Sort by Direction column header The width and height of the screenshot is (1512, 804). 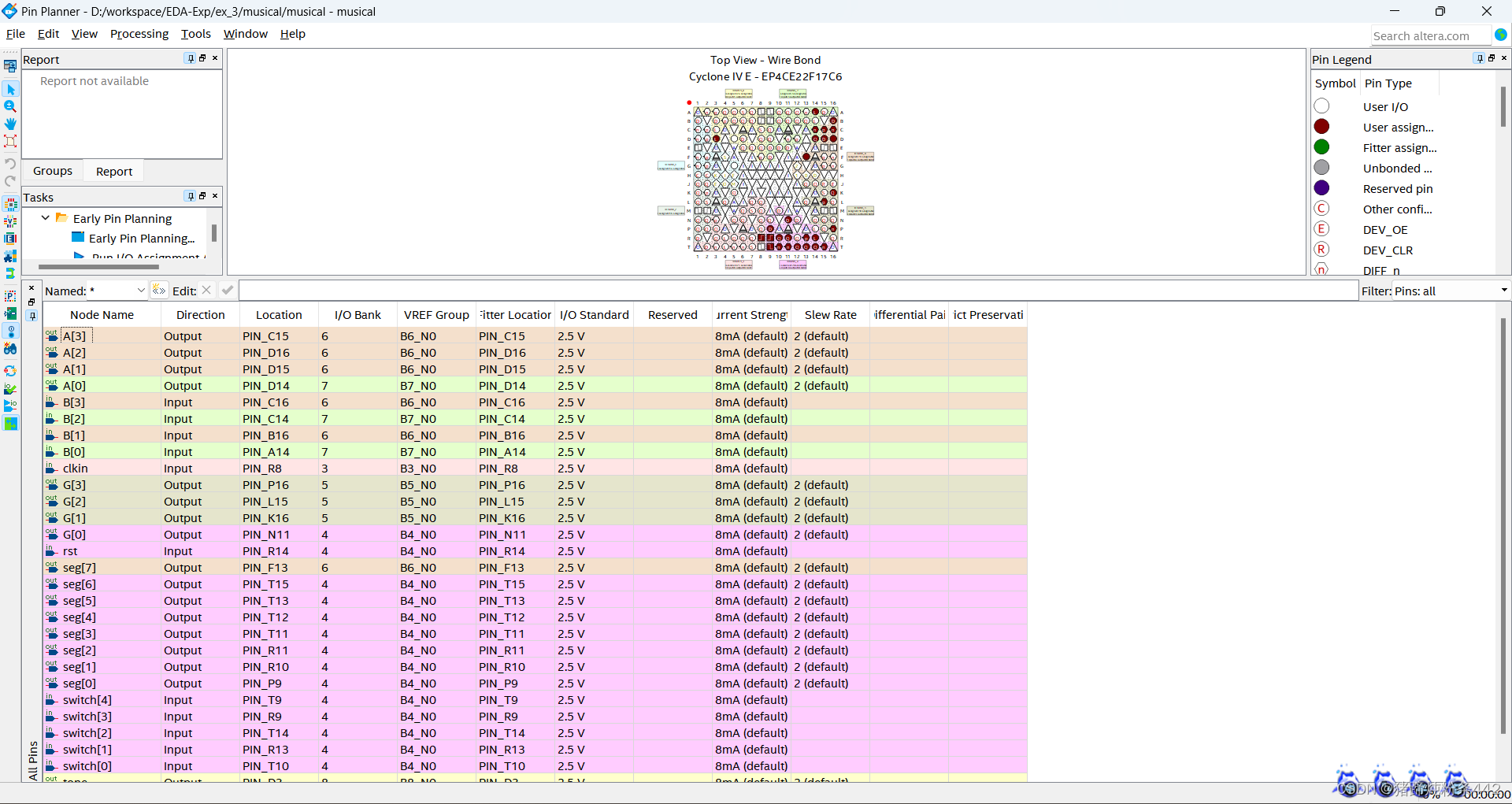pyautogui.click(x=201, y=315)
